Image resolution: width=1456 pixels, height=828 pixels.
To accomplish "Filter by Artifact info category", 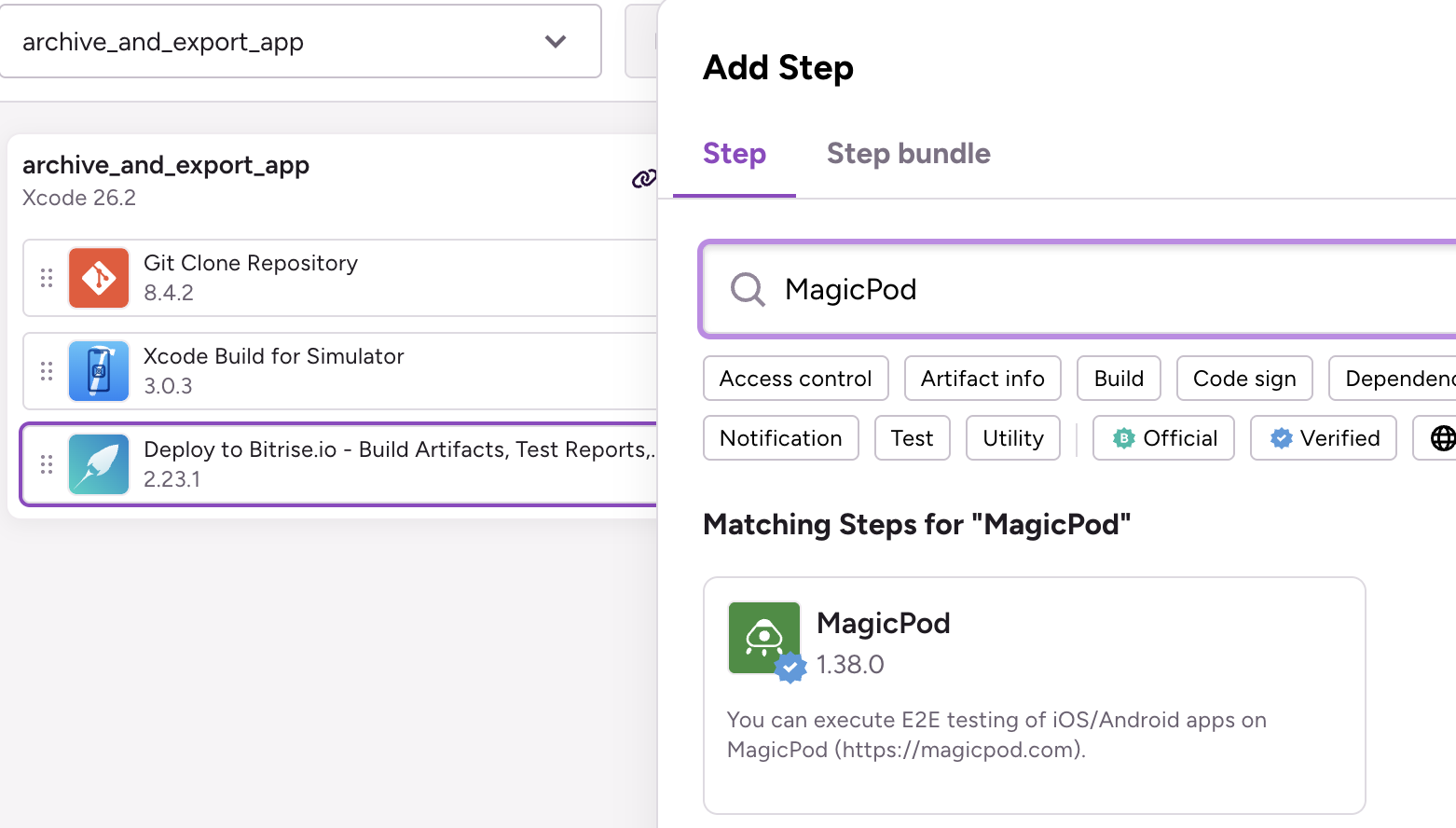I will (982, 379).
